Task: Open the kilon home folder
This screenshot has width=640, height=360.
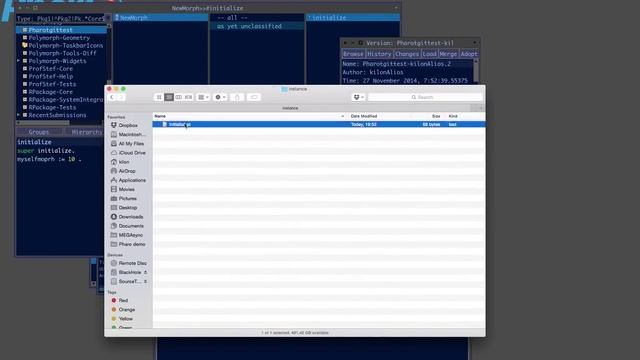Action: coord(124,162)
